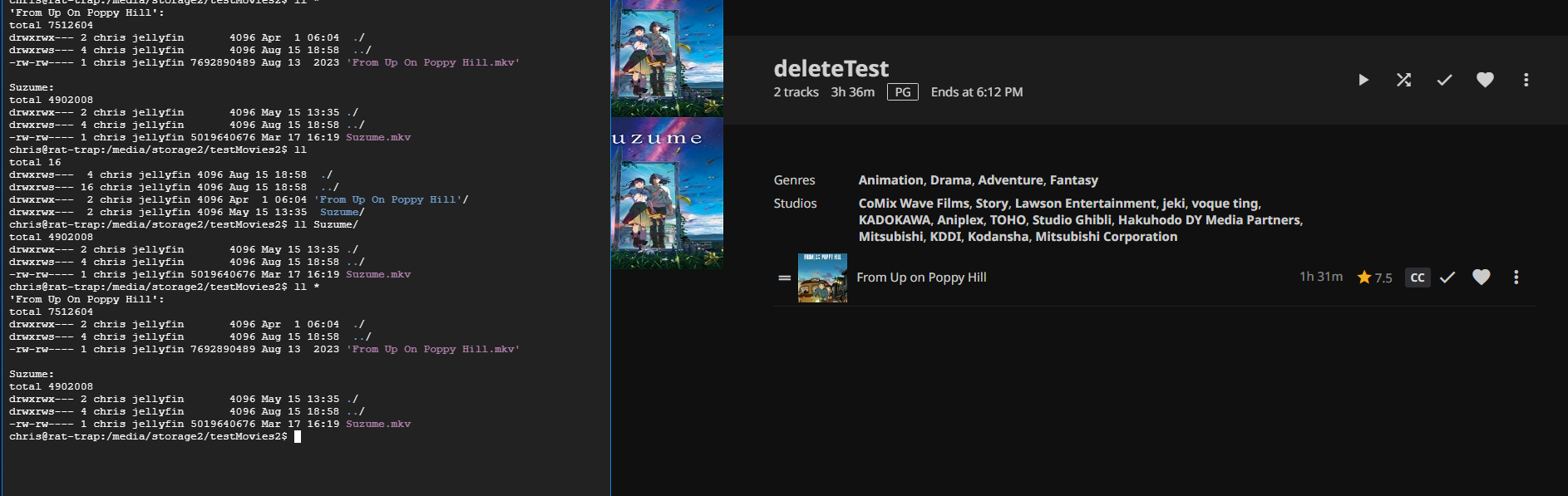View CoMix Wave Films studio
Image resolution: width=1568 pixels, height=496 pixels.
(913, 204)
